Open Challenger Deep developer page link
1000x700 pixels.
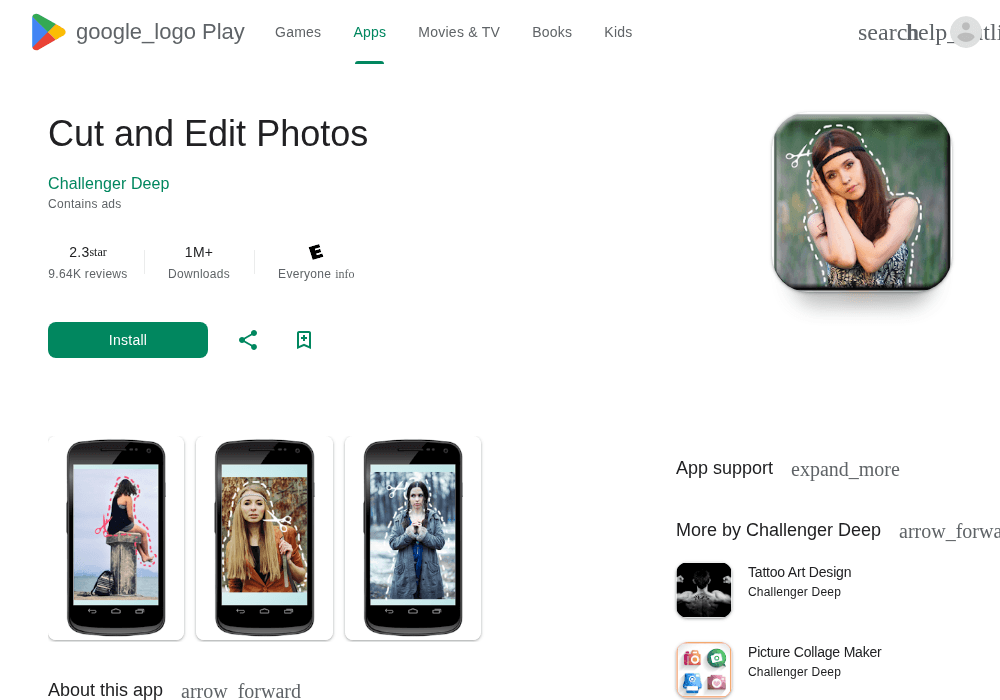click(x=108, y=184)
